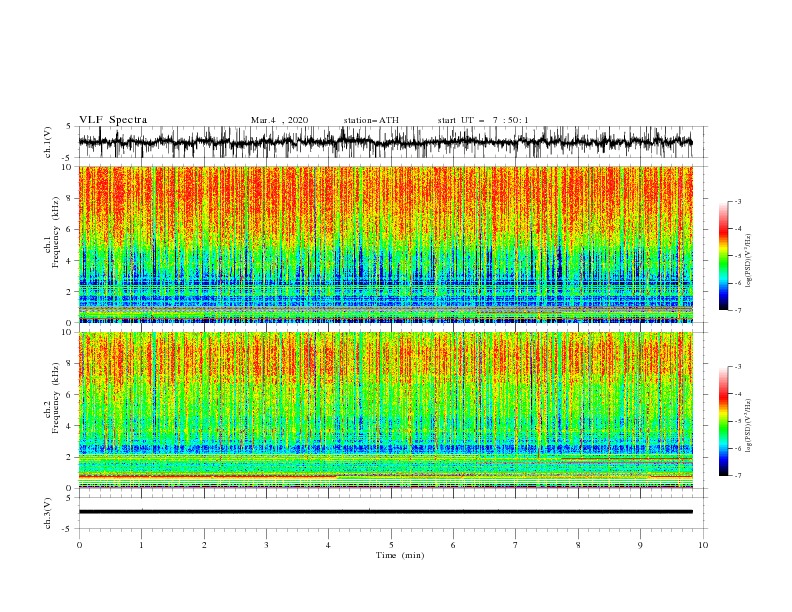The width and height of the screenshot is (792, 612).
Task: Click the ch.2 spectrogram color scale bar
Action: (x=723, y=421)
